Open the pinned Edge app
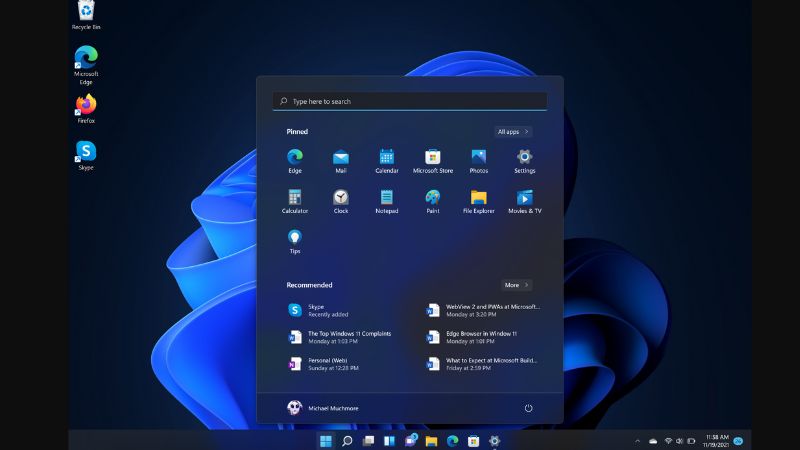The height and width of the screenshot is (450, 800). (x=295, y=161)
